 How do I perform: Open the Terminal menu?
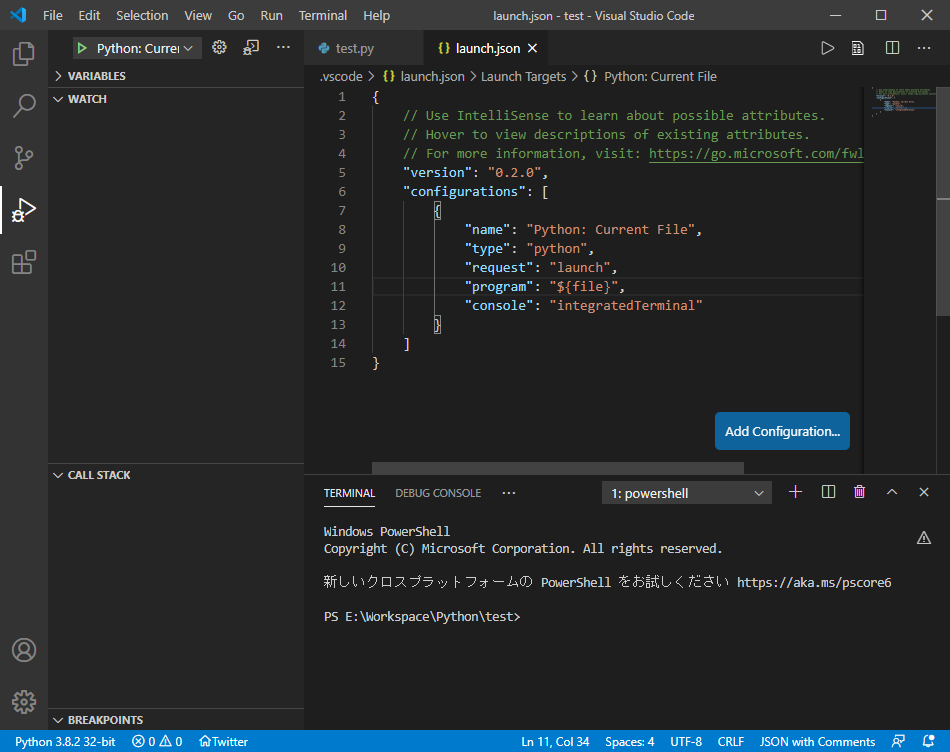323,15
